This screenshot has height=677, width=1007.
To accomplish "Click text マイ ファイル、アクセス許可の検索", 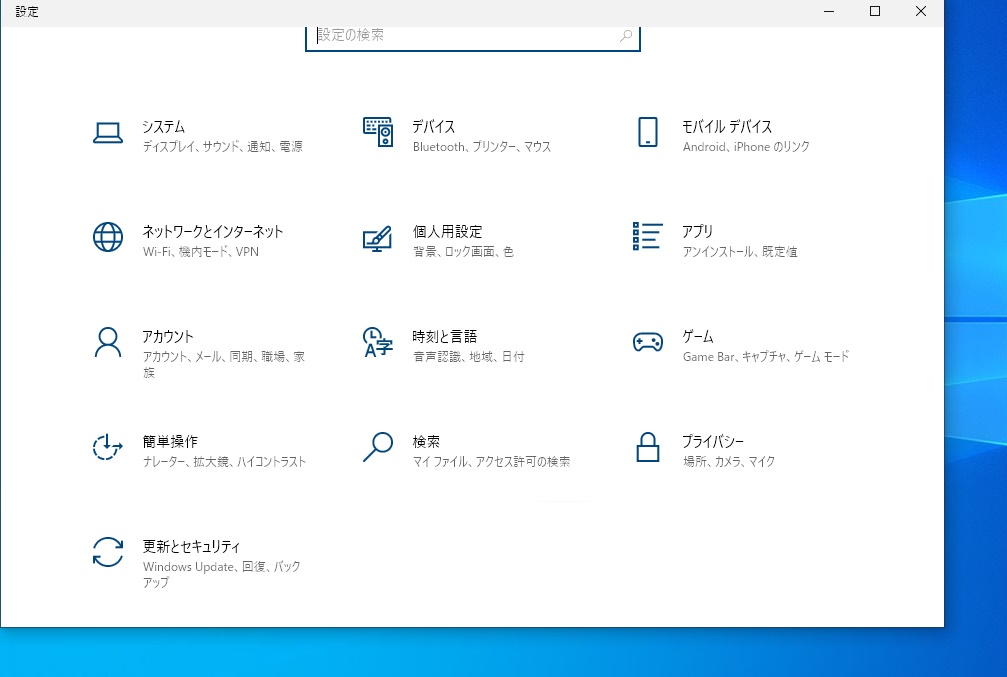I will pos(491,461).
